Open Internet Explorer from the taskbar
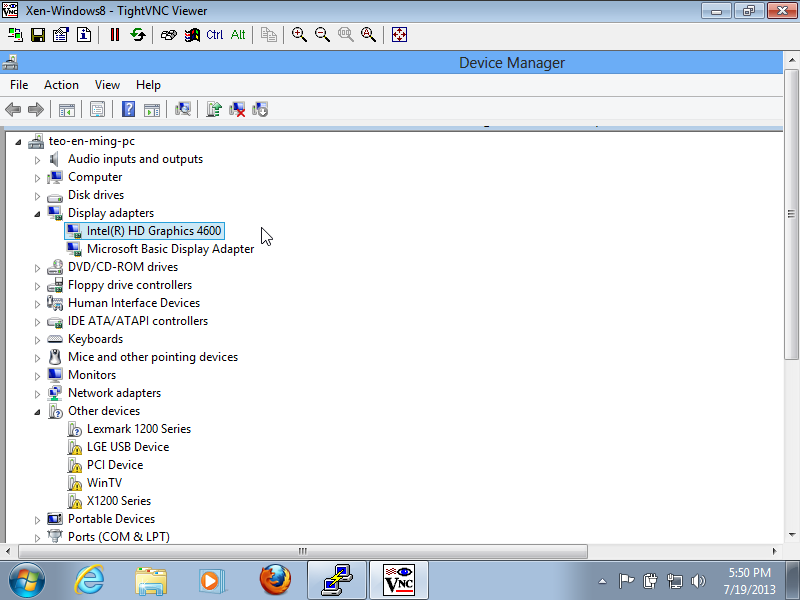The height and width of the screenshot is (600, 800). [89, 579]
